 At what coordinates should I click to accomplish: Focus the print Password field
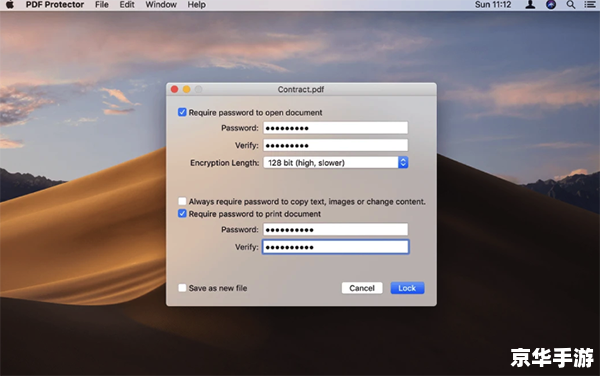[x=336, y=230]
